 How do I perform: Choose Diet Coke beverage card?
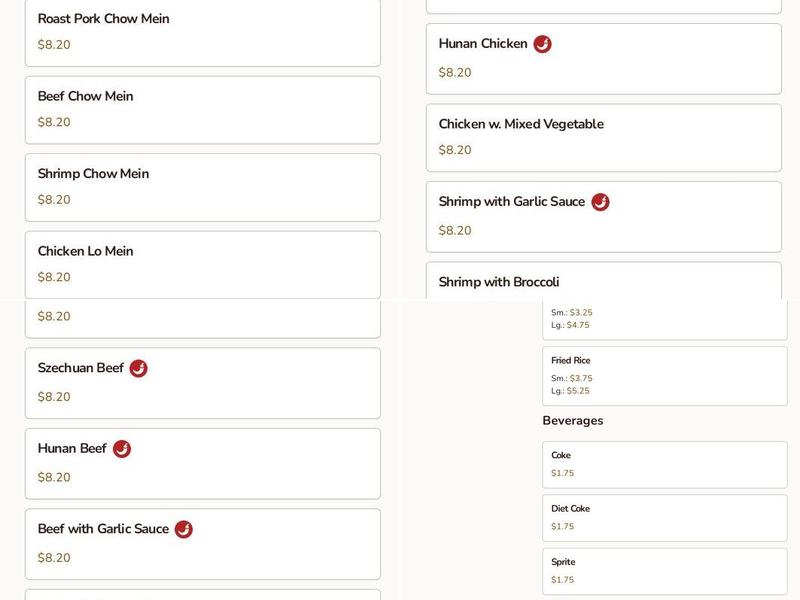coord(664,517)
